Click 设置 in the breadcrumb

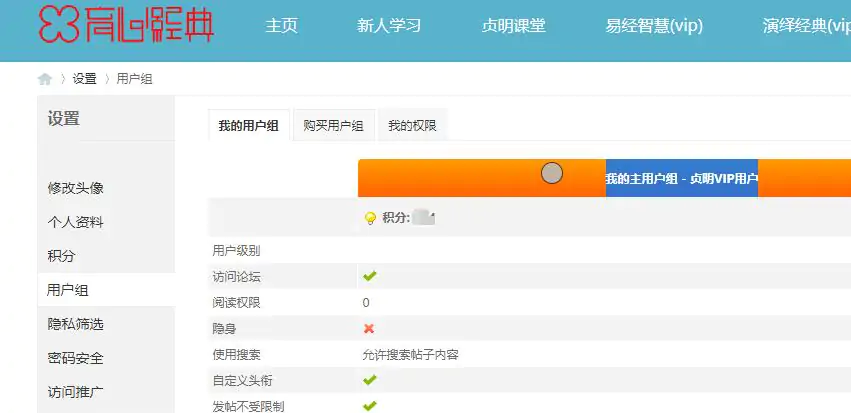pos(85,79)
